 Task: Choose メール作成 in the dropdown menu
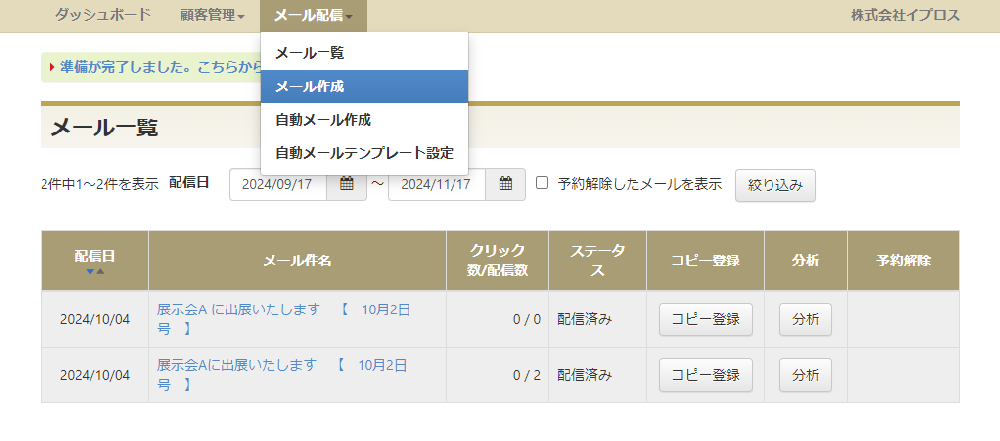(309, 86)
